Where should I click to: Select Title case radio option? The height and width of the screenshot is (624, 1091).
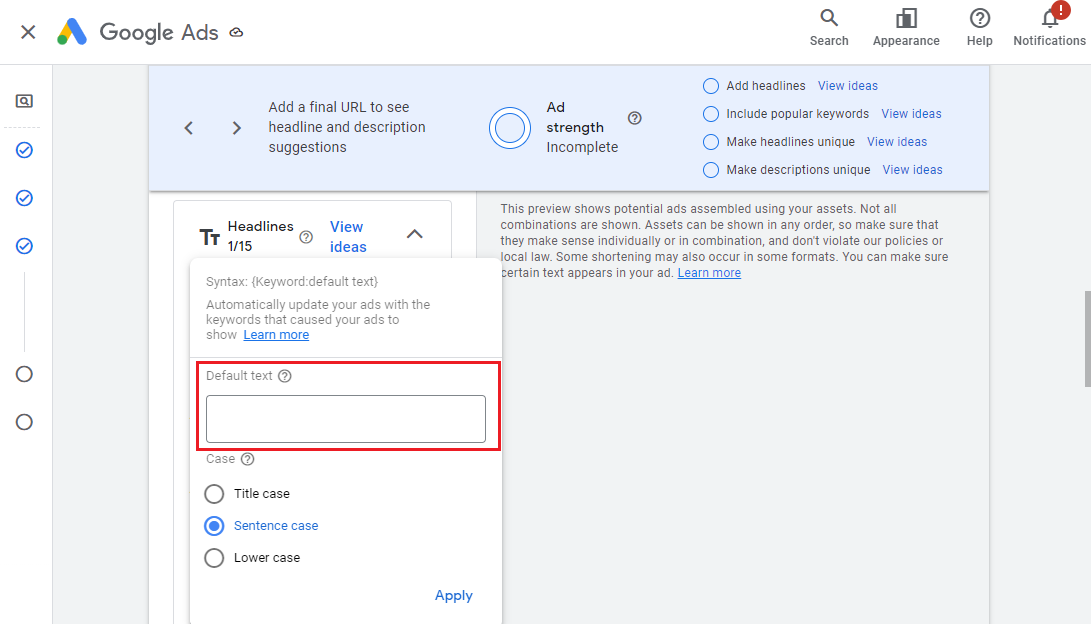click(x=214, y=494)
